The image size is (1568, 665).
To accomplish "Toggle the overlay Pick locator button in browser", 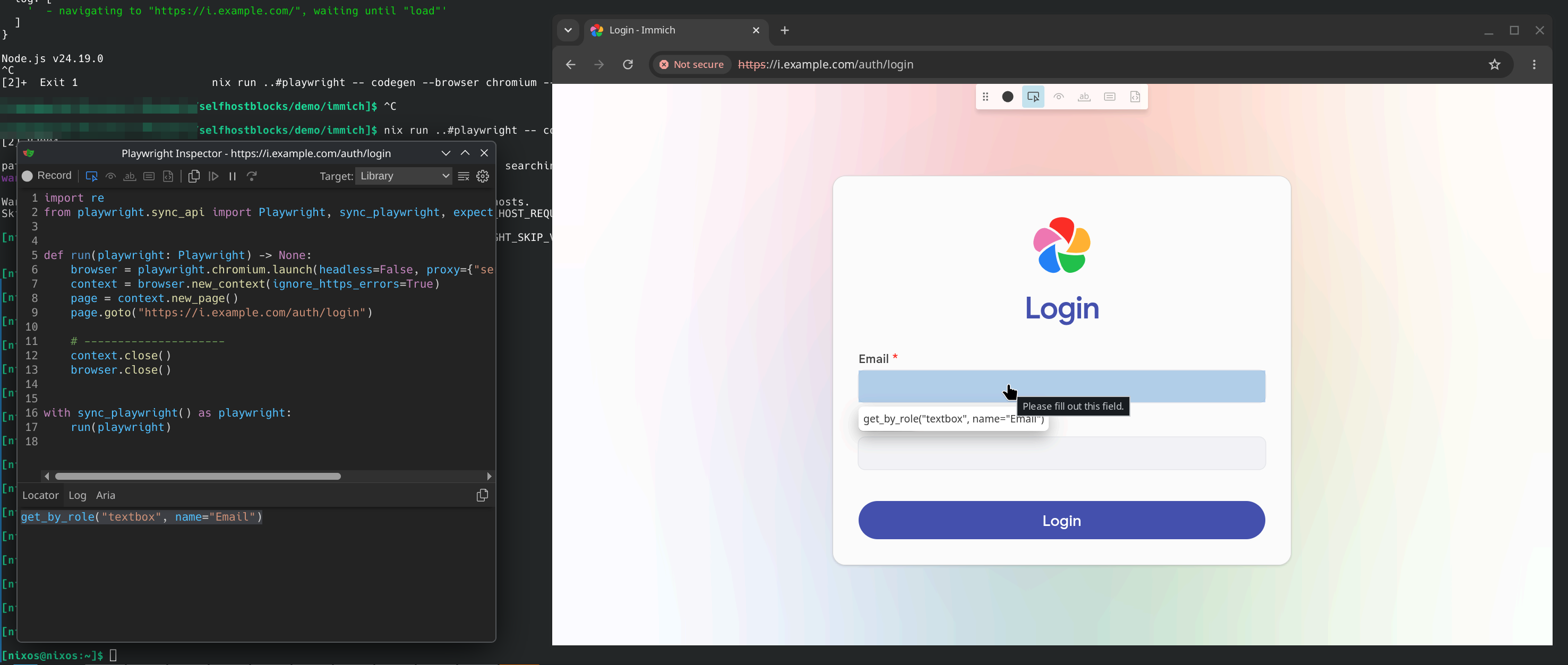I will click(x=1033, y=97).
